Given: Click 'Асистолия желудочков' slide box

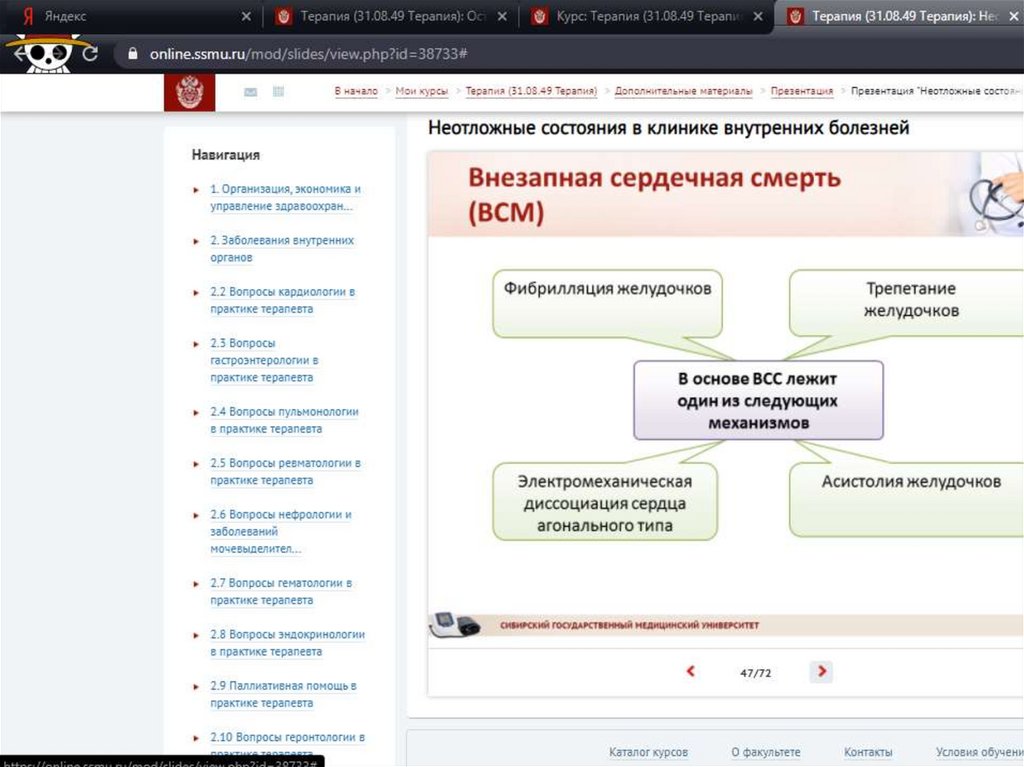Looking at the screenshot, I should (x=908, y=500).
